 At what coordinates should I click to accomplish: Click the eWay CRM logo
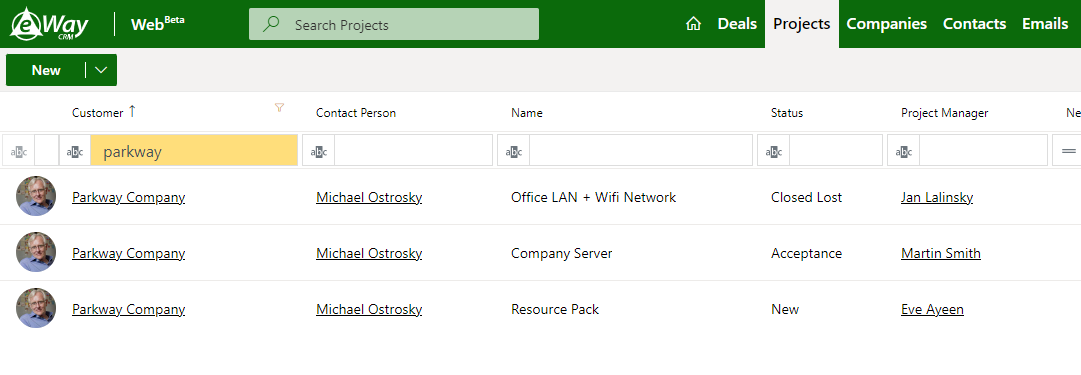click(x=49, y=24)
